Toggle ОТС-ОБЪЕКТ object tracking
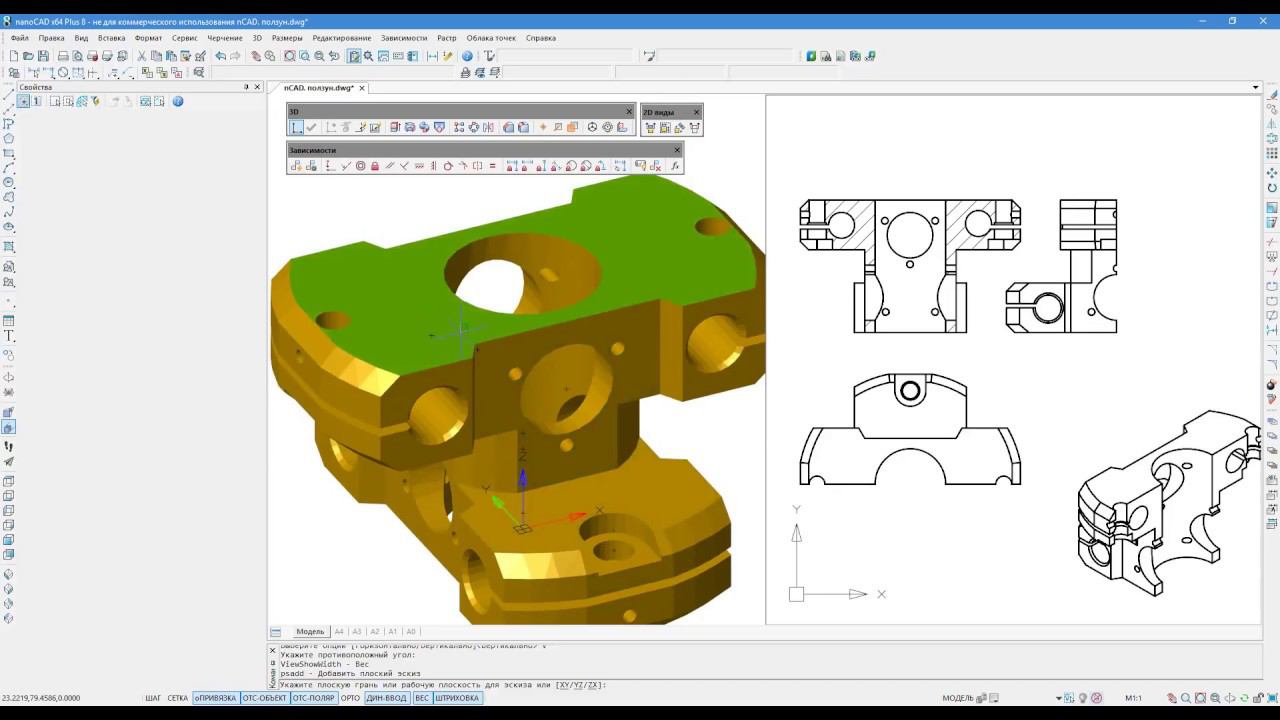This screenshot has height=720, width=1280. pyautogui.click(x=264, y=698)
